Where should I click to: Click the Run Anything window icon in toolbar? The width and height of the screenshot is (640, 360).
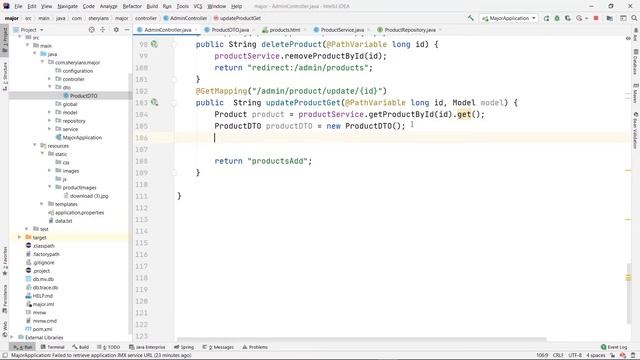point(623,18)
